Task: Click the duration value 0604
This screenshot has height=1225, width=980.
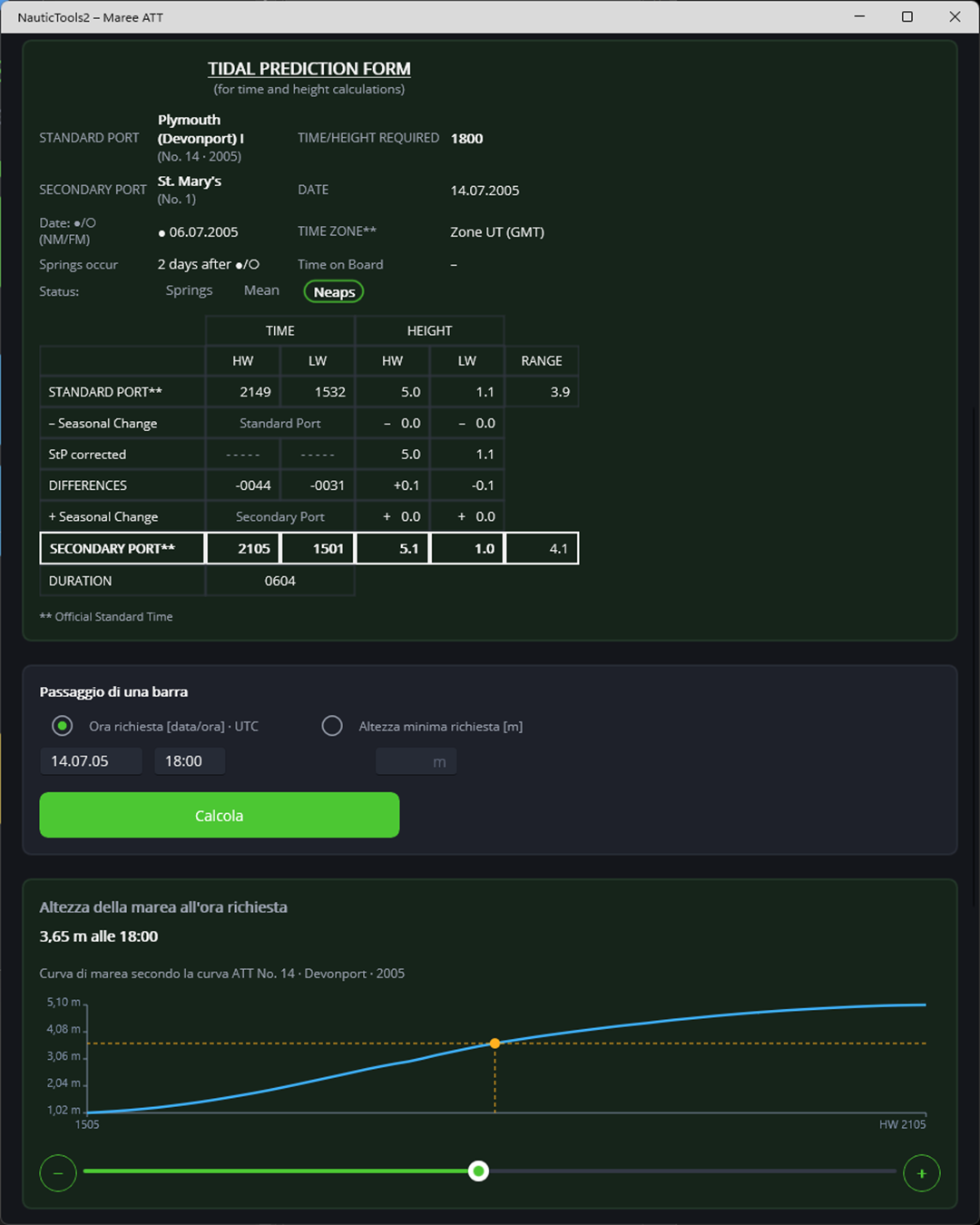Action: point(280,581)
